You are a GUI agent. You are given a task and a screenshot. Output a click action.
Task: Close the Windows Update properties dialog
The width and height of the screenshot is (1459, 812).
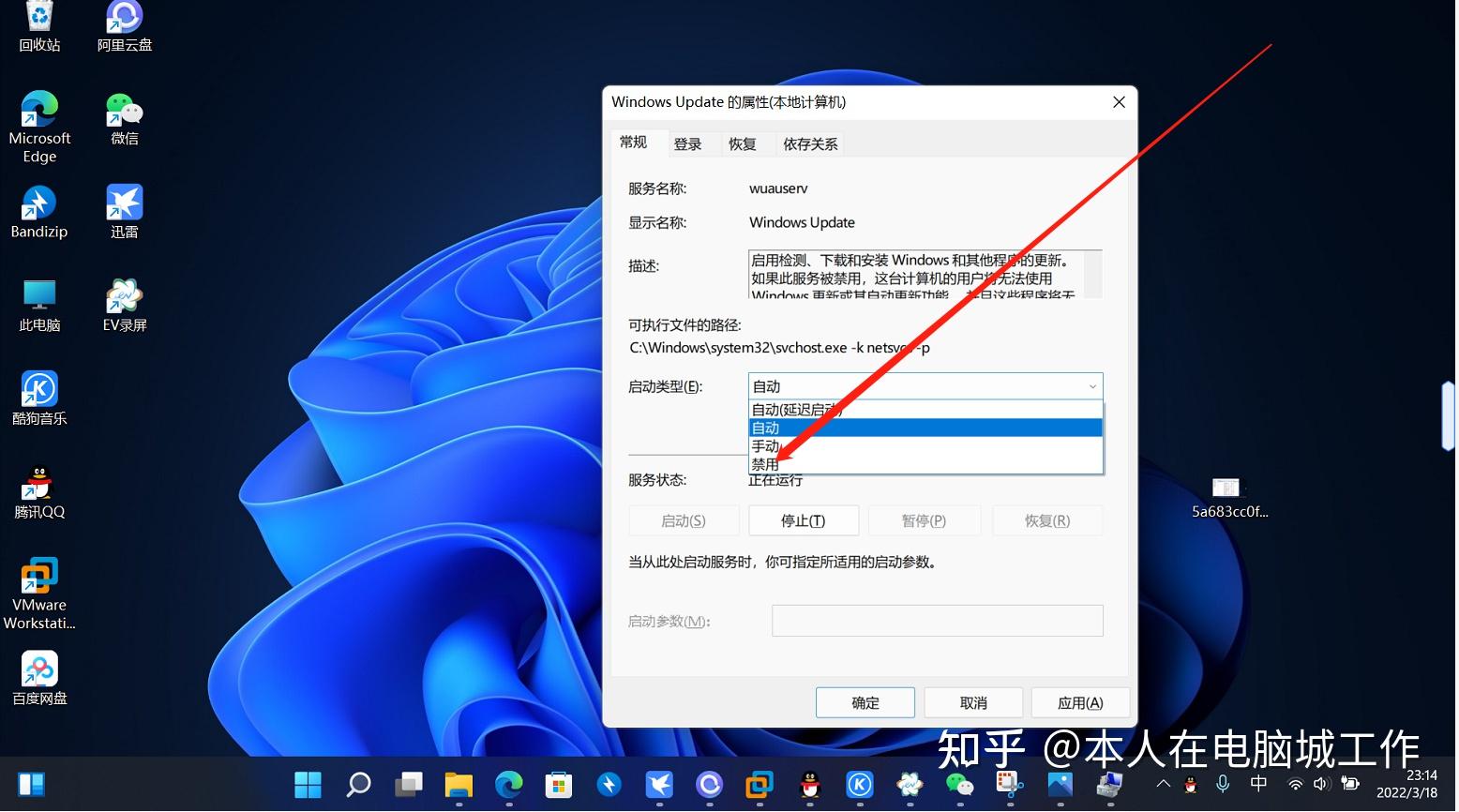tap(1119, 102)
